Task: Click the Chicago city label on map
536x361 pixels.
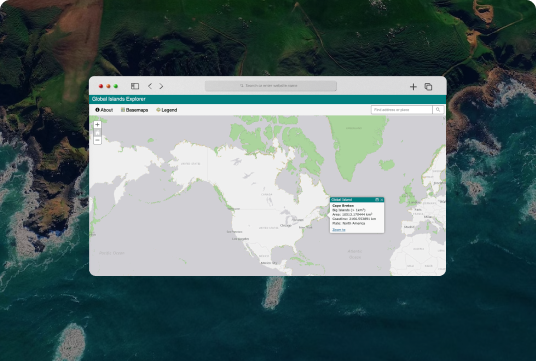Action: [286, 226]
